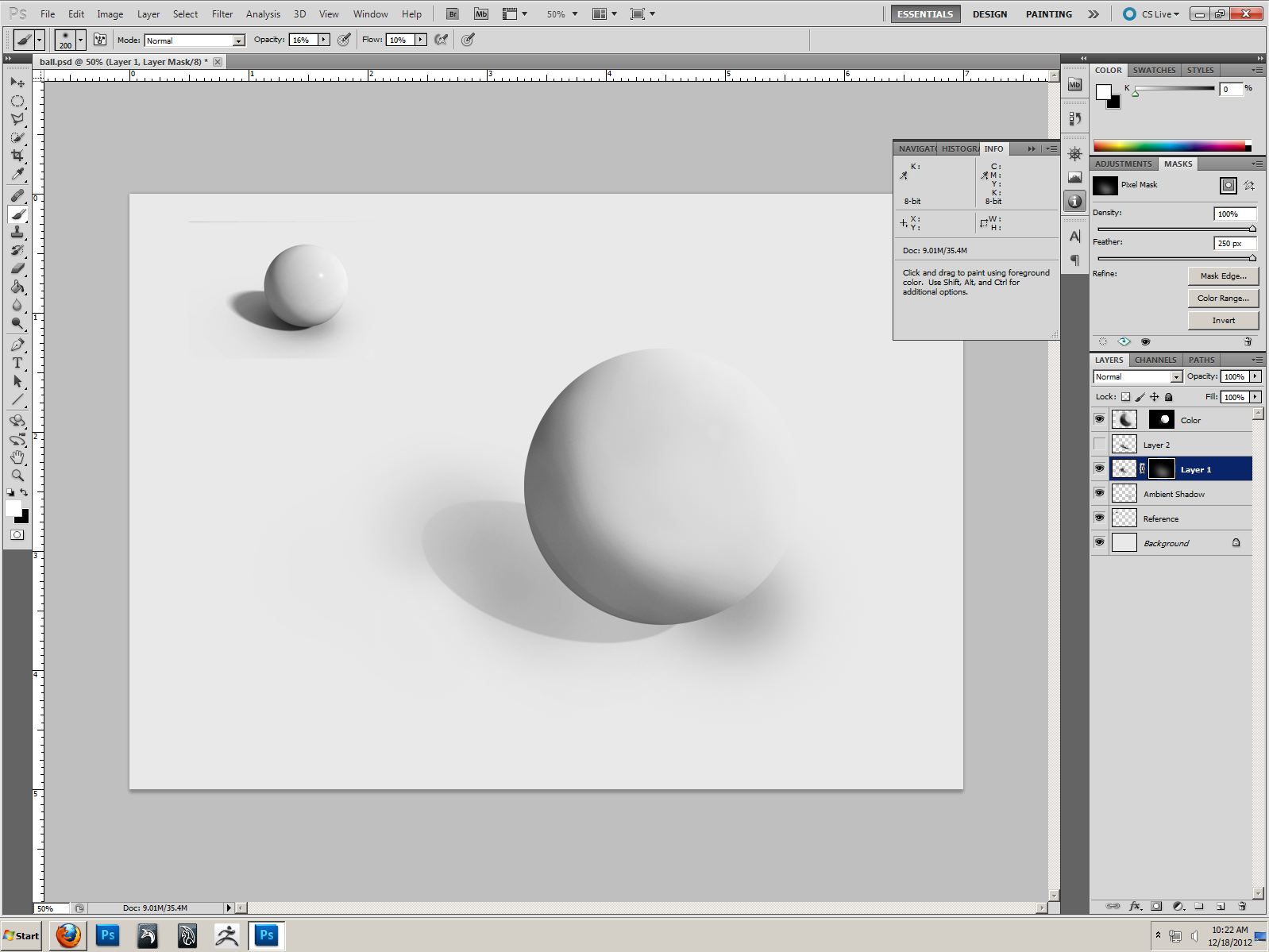Image resolution: width=1269 pixels, height=952 pixels.
Task: Select the Eraser tool
Action: [x=17, y=268]
